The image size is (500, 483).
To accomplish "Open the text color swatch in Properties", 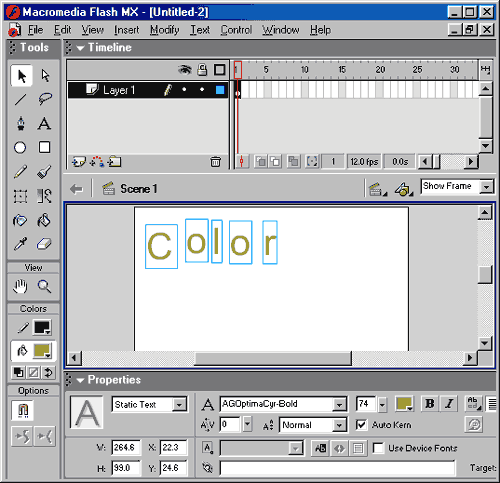I will click(404, 404).
